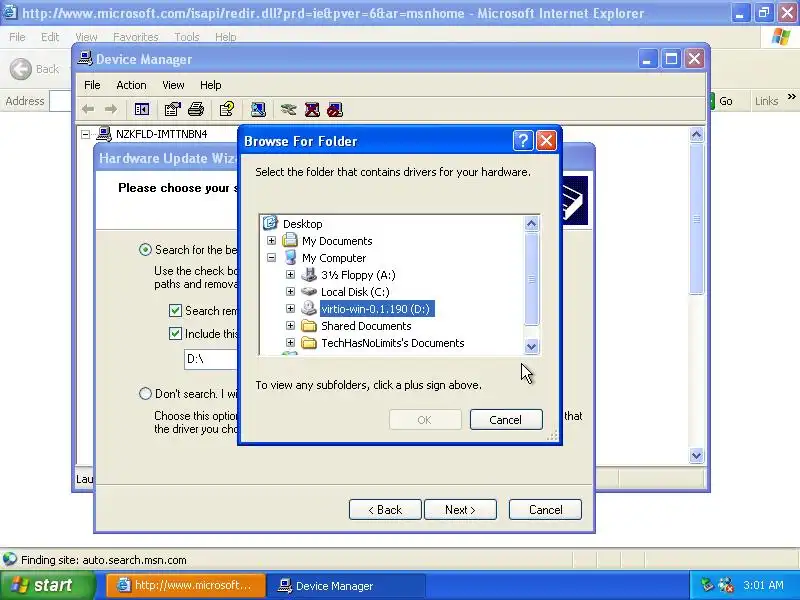Open the Device Manager Help menu
Screen dimensions: 800x600
pos(210,85)
